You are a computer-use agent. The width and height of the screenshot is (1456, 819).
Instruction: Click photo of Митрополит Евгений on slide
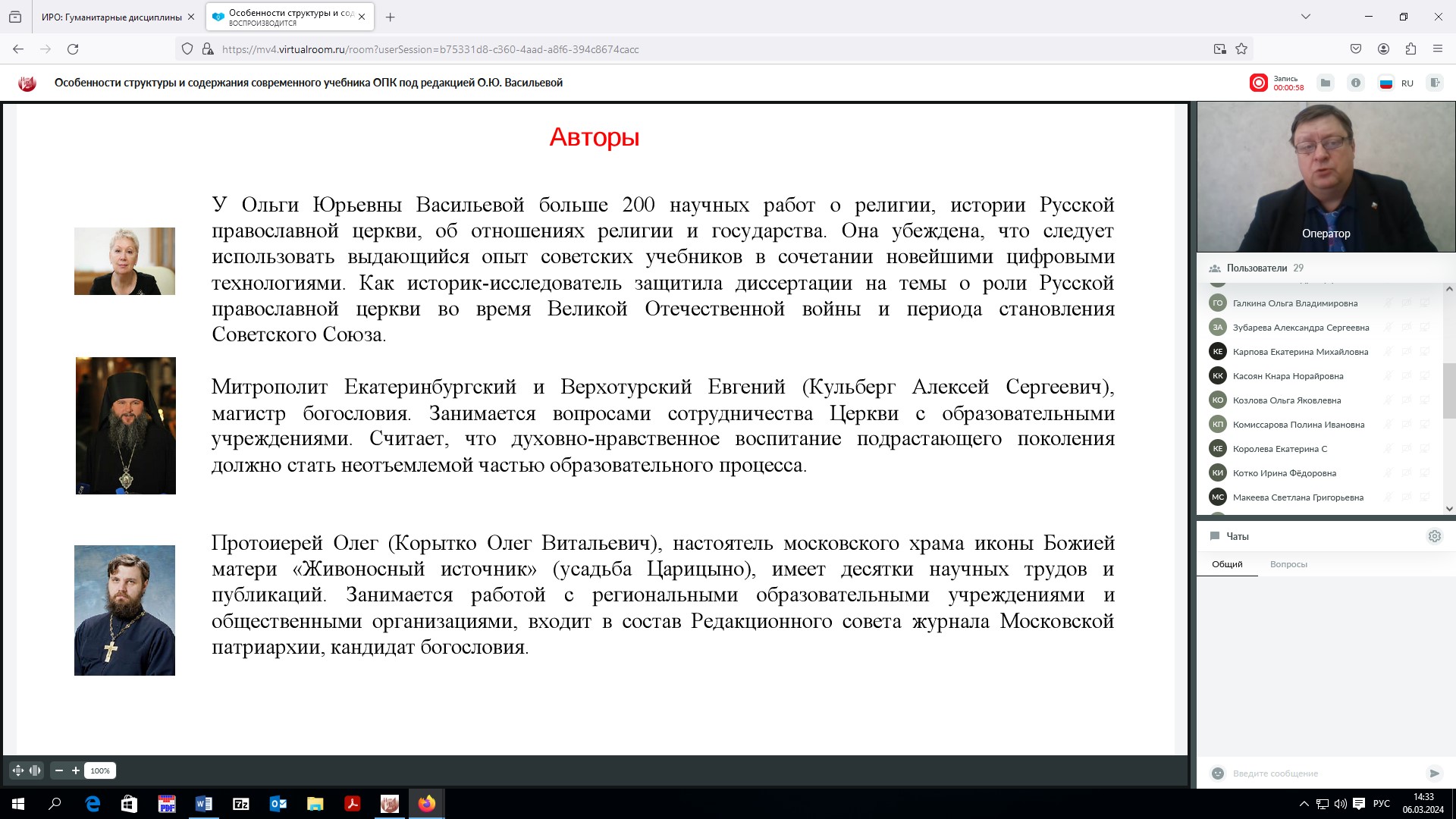coord(126,426)
